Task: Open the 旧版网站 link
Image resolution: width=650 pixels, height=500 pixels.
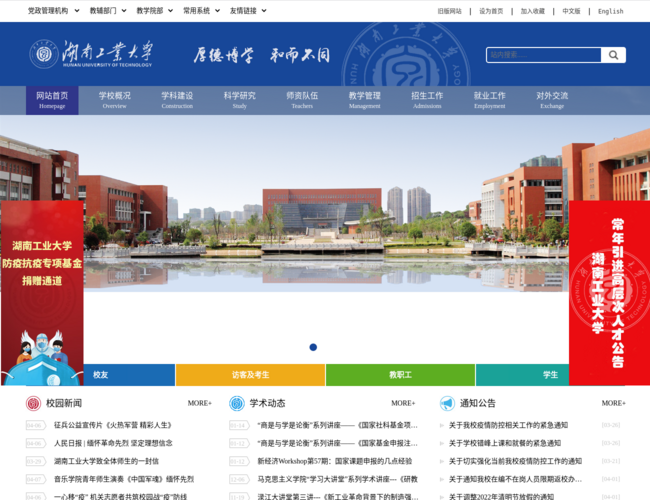Action: (449, 11)
